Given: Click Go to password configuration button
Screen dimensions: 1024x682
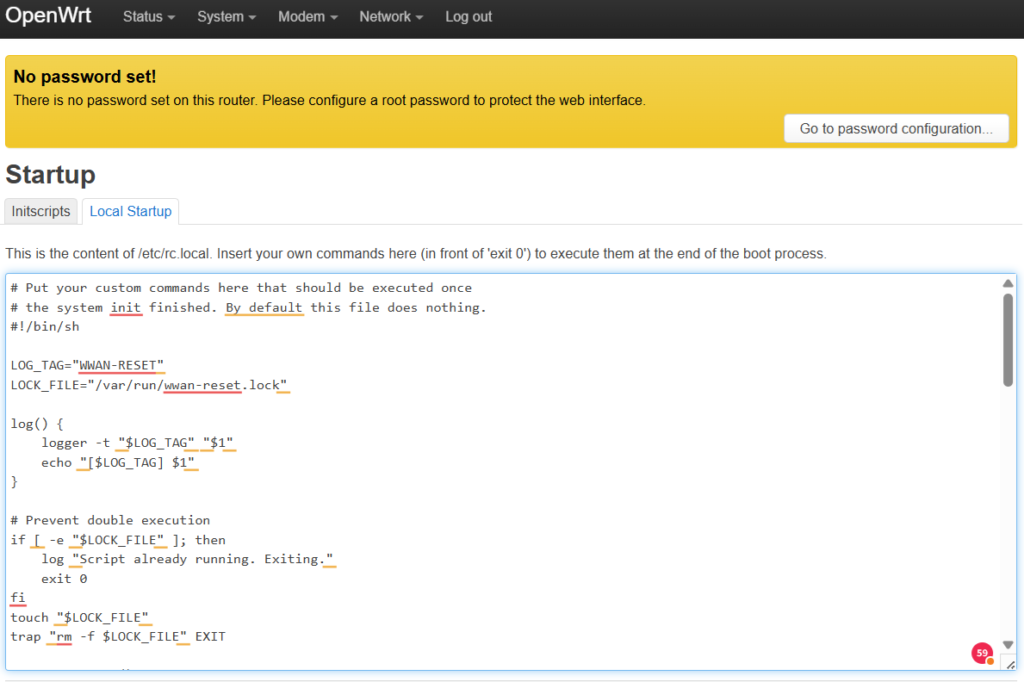Looking at the screenshot, I should click(896, 128).
